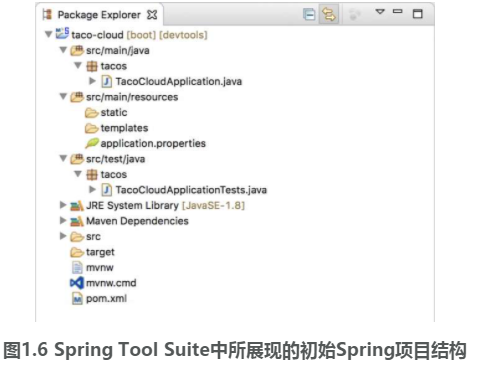Screen dimensions: 482x368
Task: Select the pom.xml file
Action: [x=106, y=298]
